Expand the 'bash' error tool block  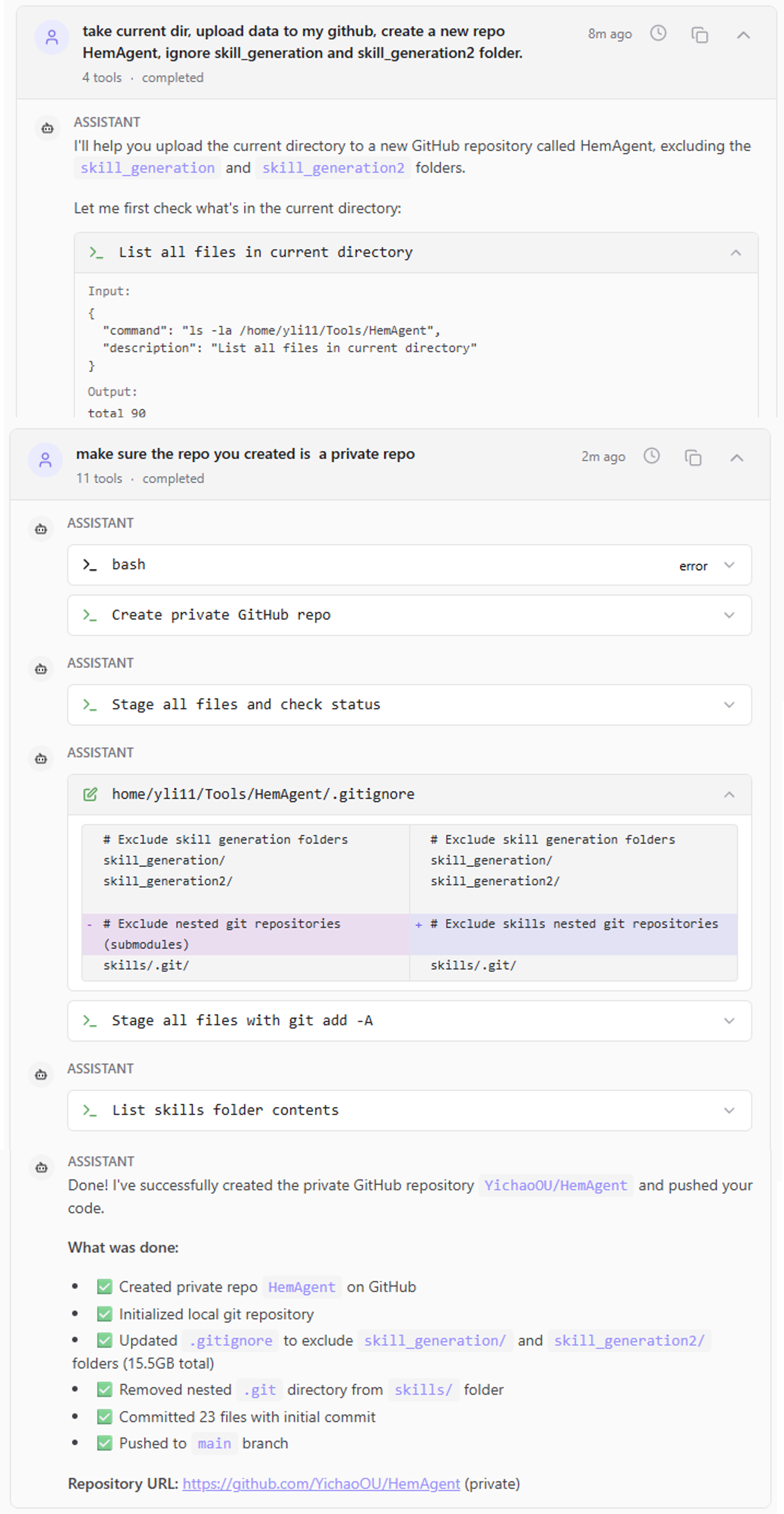tap(729, 565)
